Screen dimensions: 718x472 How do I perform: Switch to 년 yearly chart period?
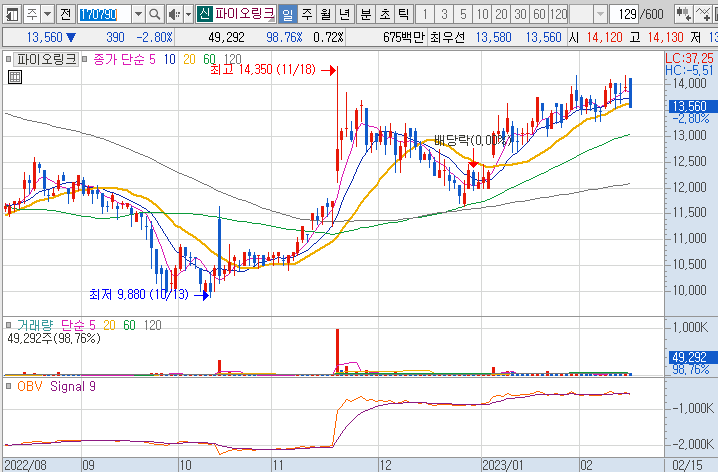click(x=345, y=14)
